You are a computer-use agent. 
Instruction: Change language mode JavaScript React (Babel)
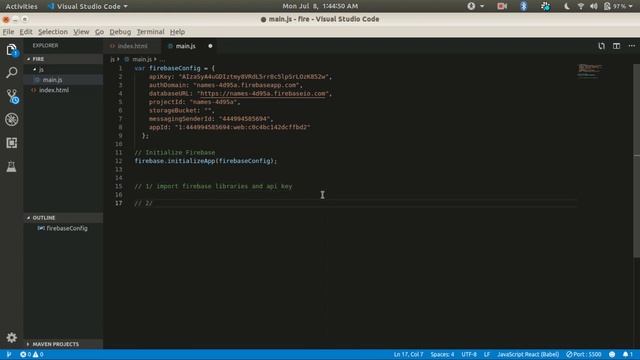pos(528,354)
